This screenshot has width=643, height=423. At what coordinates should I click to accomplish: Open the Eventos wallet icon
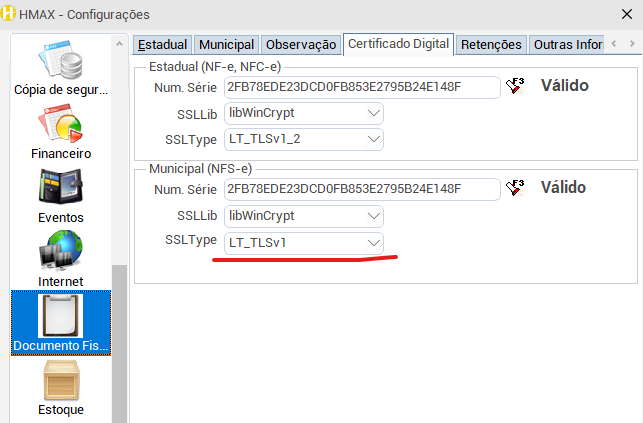tap(60, 188)
